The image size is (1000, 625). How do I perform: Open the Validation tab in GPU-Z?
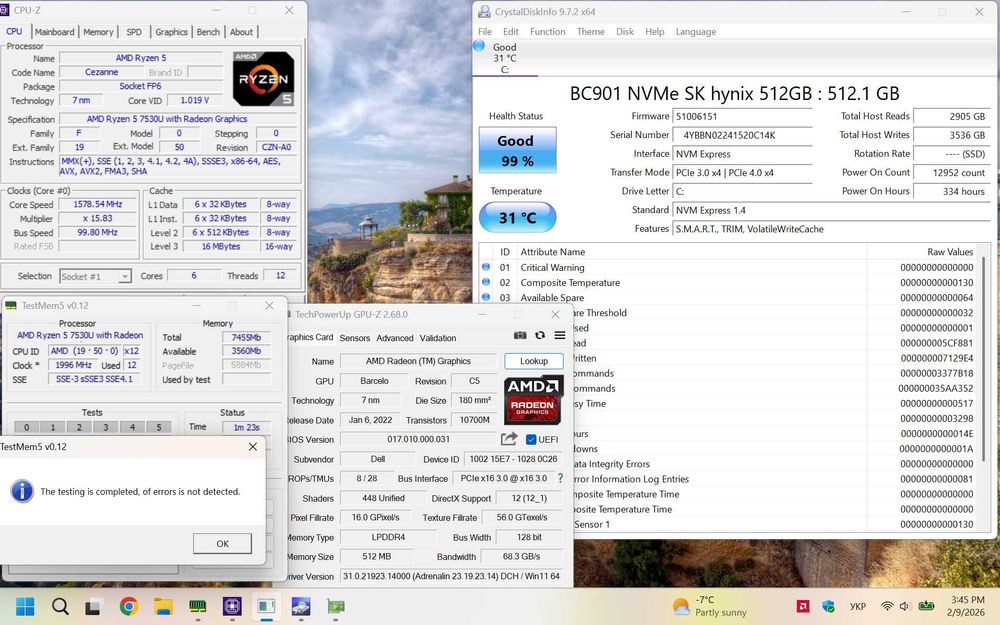(438, 338)
